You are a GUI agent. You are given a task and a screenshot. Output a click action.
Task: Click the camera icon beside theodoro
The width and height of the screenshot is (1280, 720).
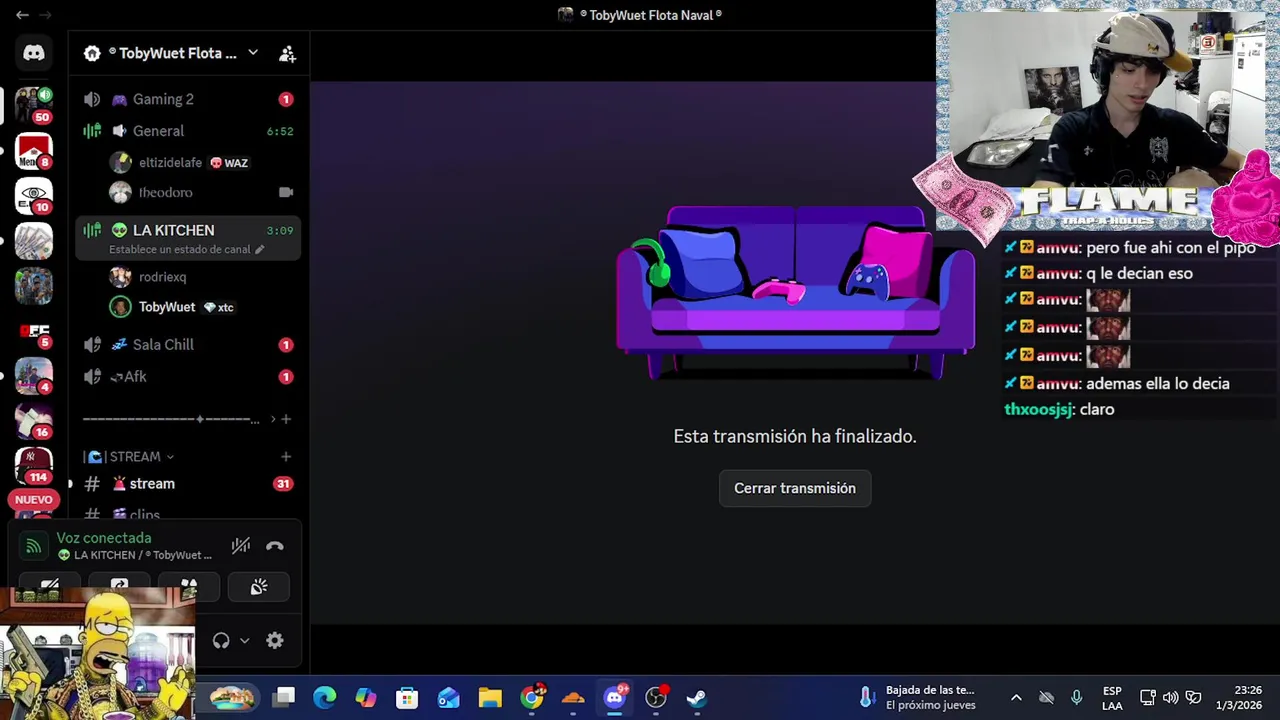click(286, 192)
